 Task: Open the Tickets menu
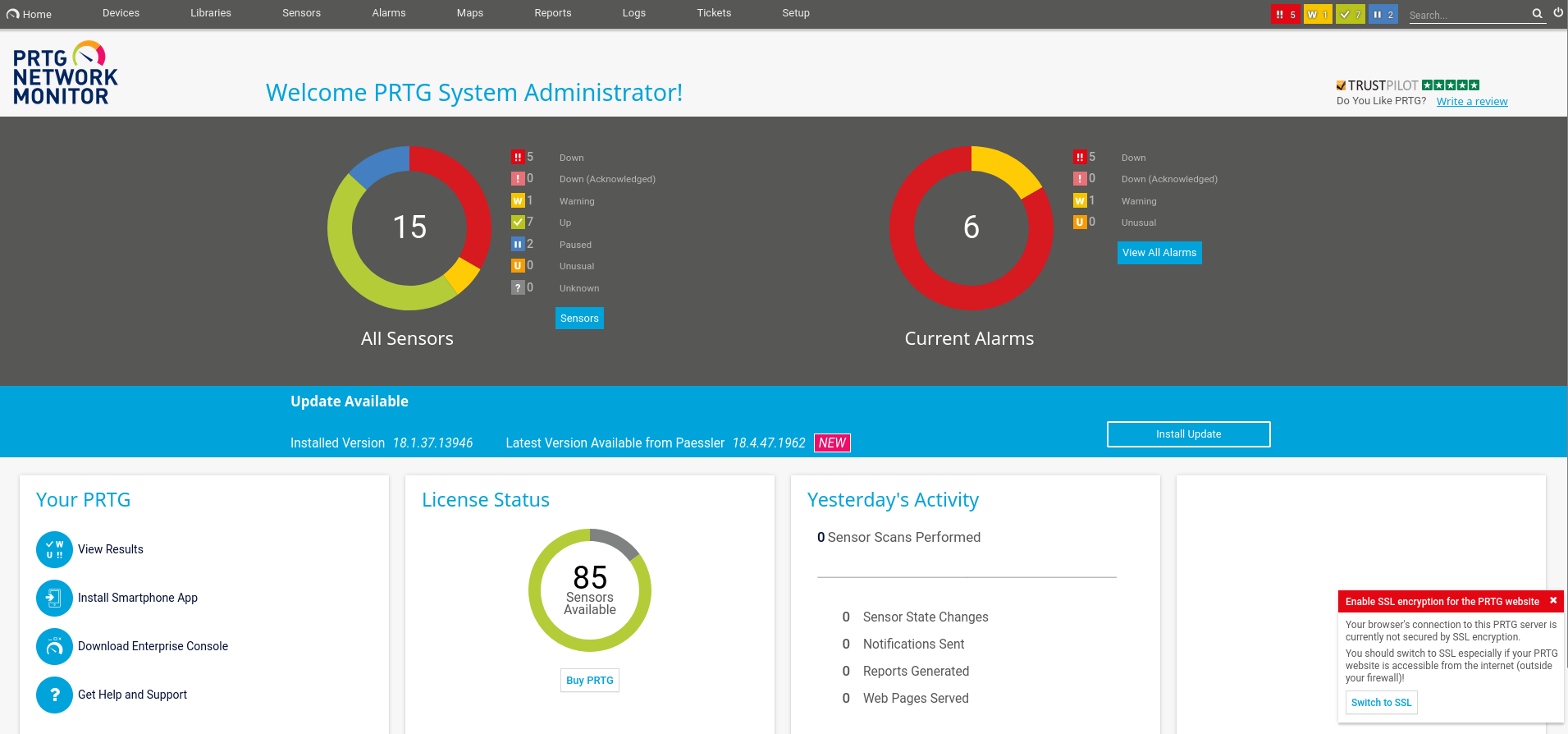(x=714, y=13)
